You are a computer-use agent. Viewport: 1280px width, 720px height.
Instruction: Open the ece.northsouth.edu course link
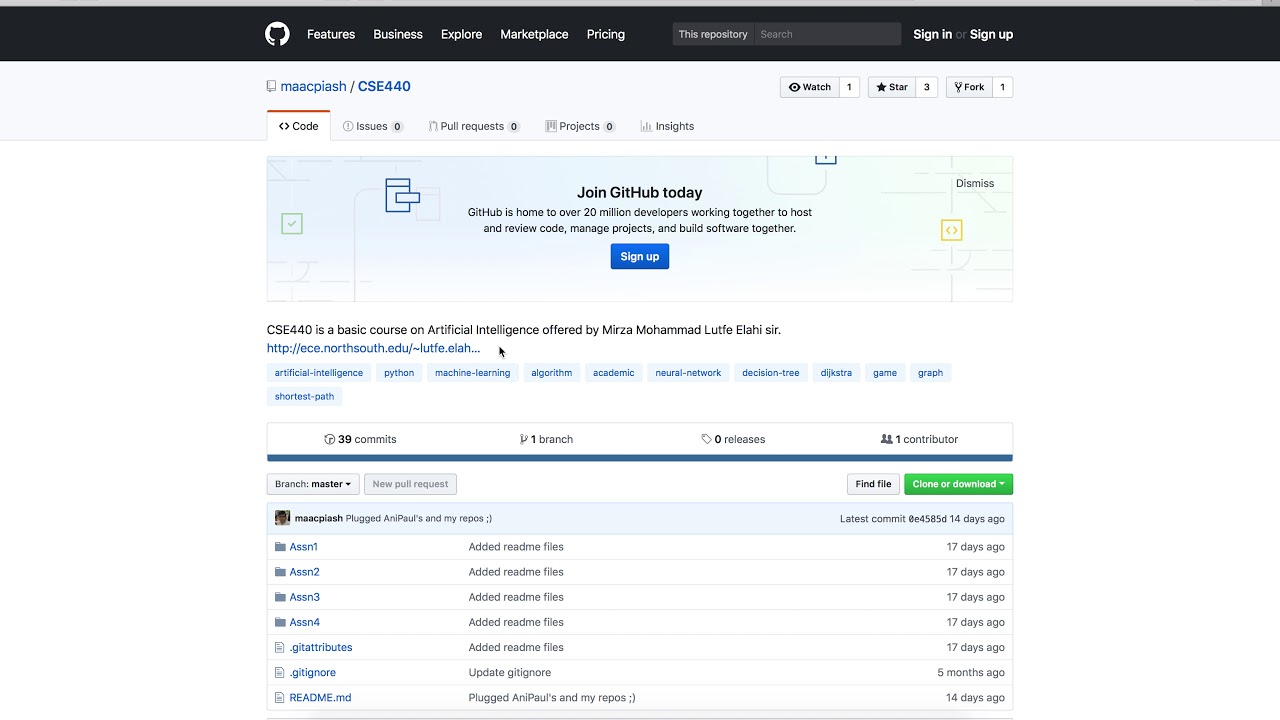(373, 348)
